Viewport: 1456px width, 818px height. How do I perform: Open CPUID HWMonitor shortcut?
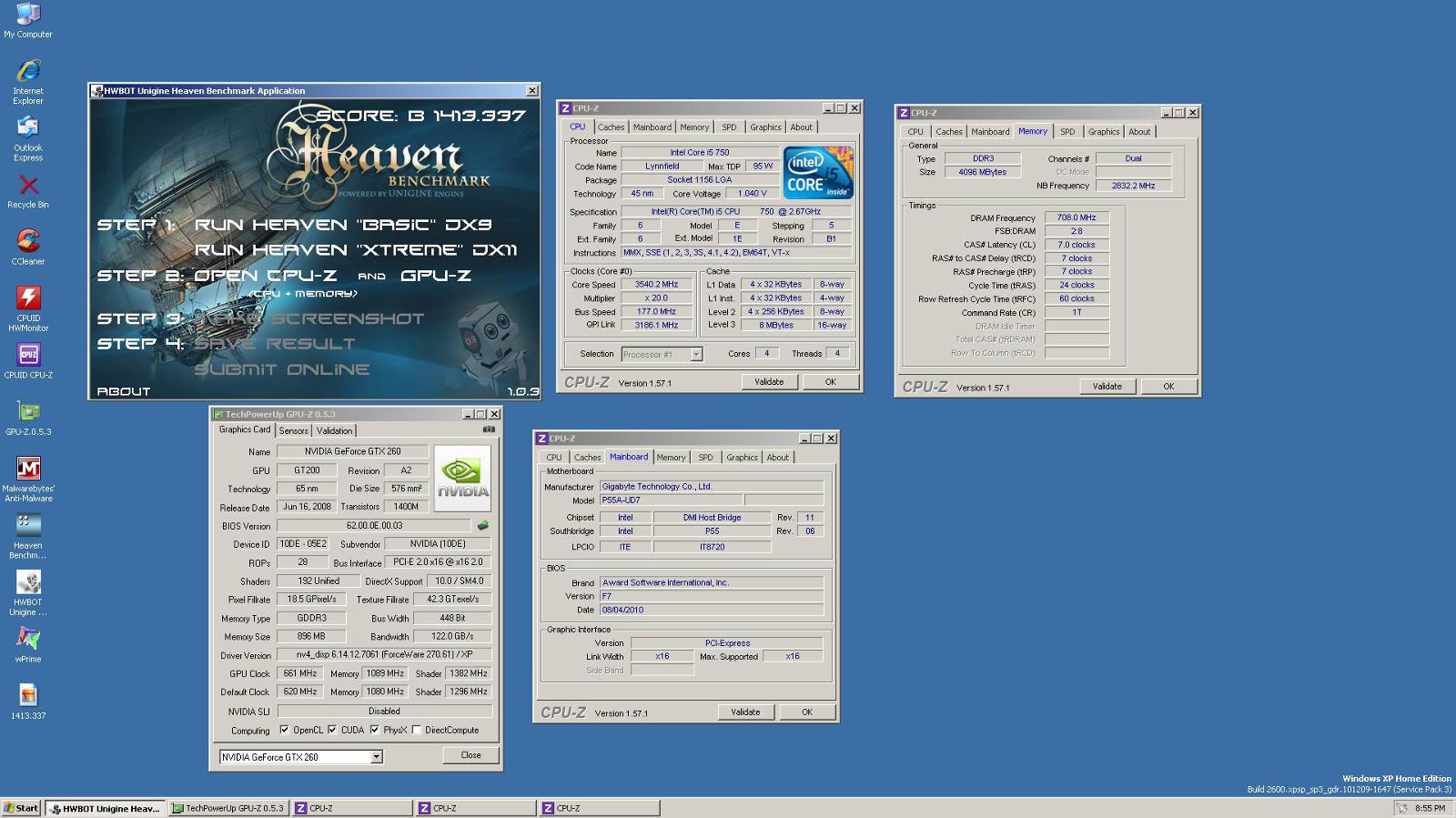[x=28, y=309]
